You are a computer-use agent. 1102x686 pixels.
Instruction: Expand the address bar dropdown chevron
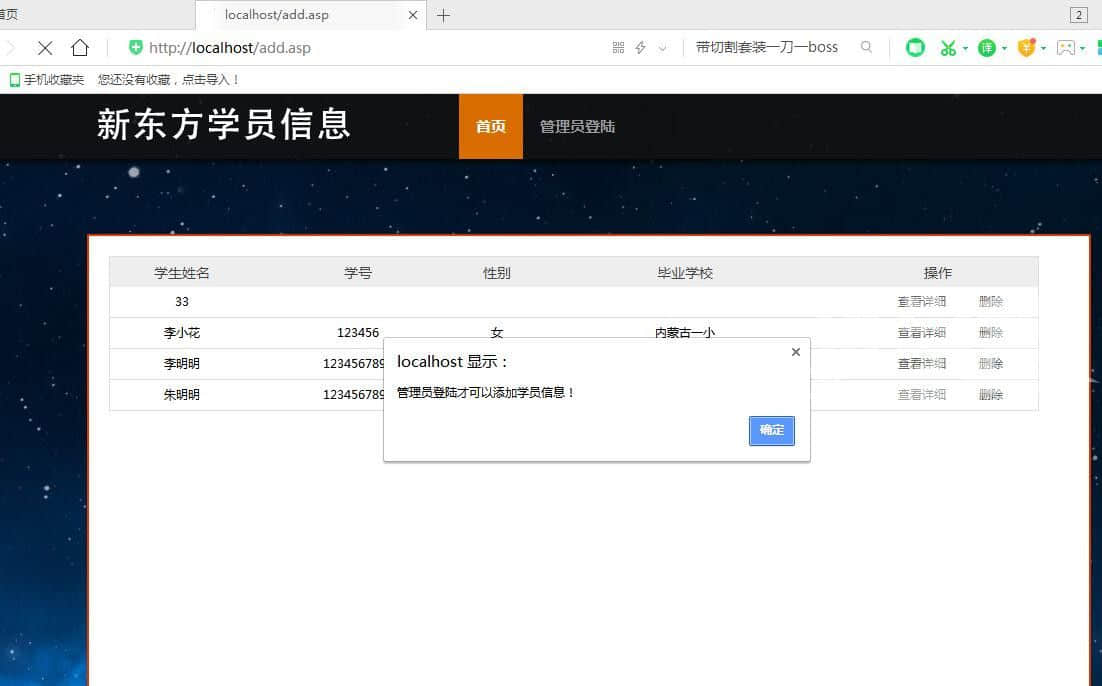pos(662,48)
